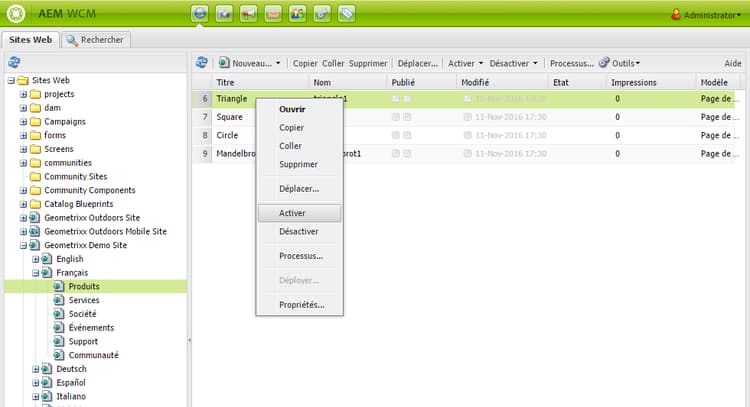Image resolution: width=750 pixels, height=407 pixels.
Task: Choose Déplacer... in the context menu
Action: coord(299,188)
